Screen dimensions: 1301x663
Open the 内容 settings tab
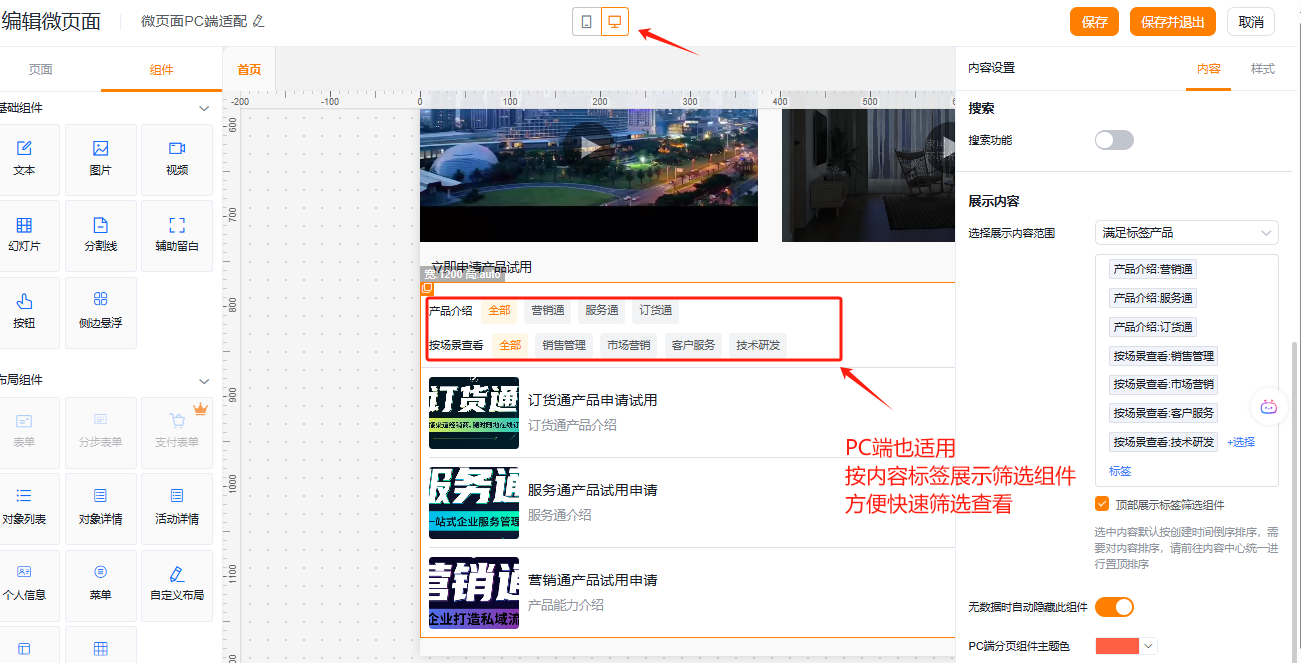[x=1208, y=68]
